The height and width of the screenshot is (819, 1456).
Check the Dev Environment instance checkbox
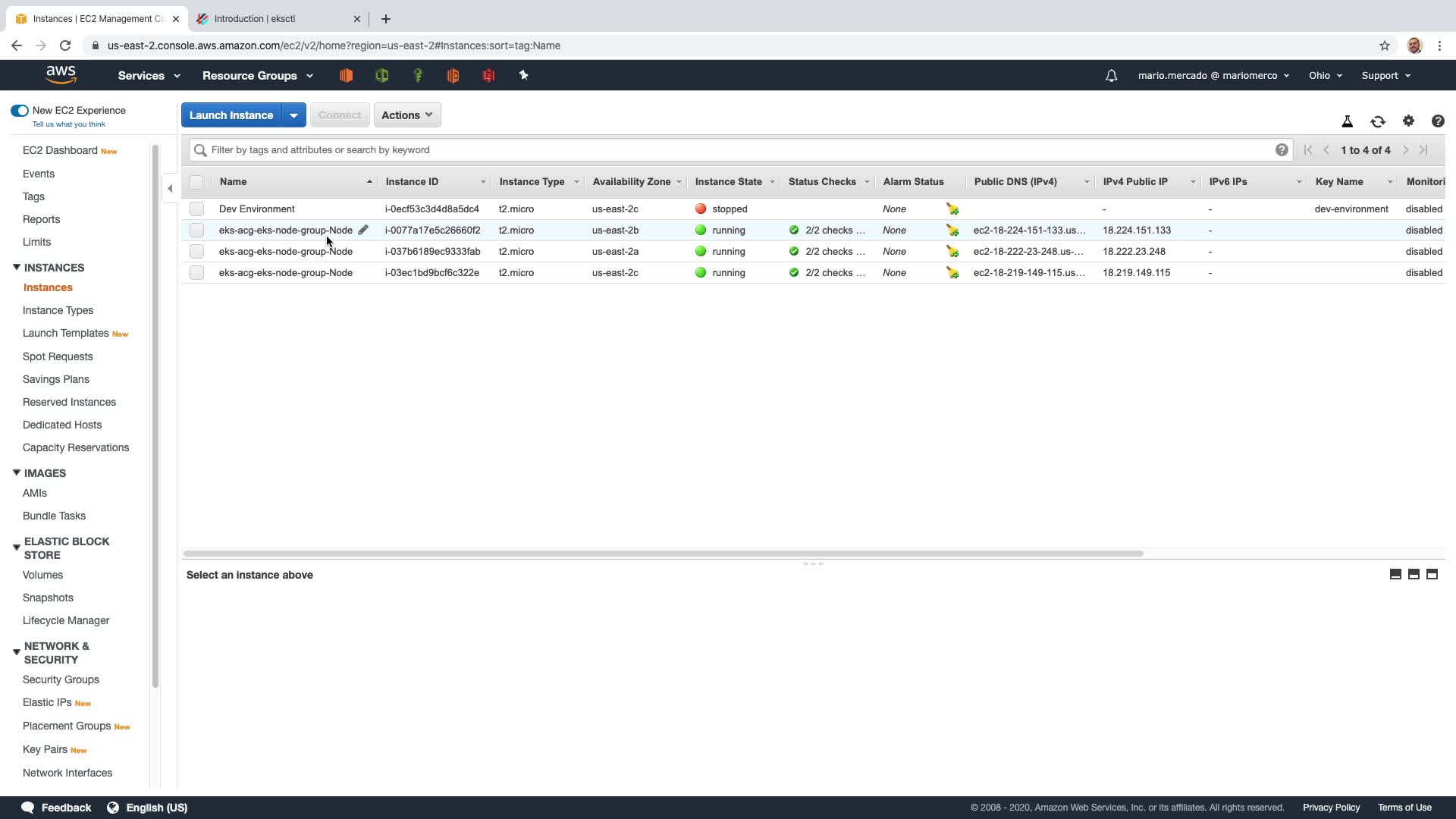pos(196,209)
